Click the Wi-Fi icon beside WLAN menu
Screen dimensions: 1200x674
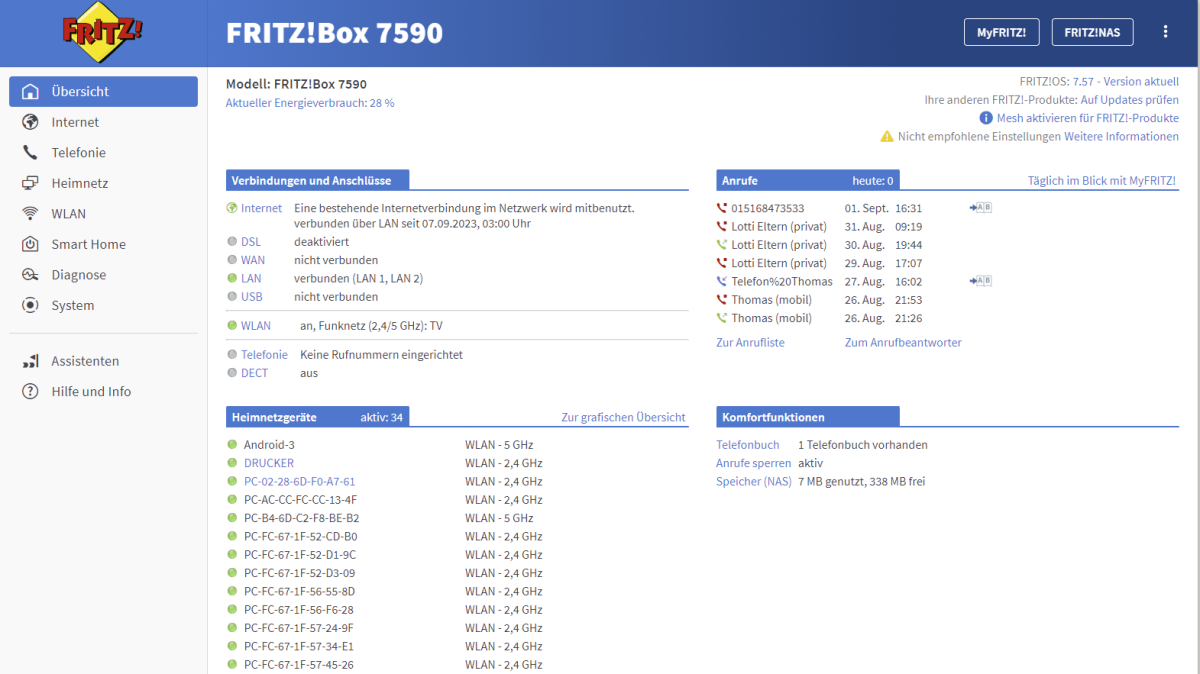(x=30, y=214)
